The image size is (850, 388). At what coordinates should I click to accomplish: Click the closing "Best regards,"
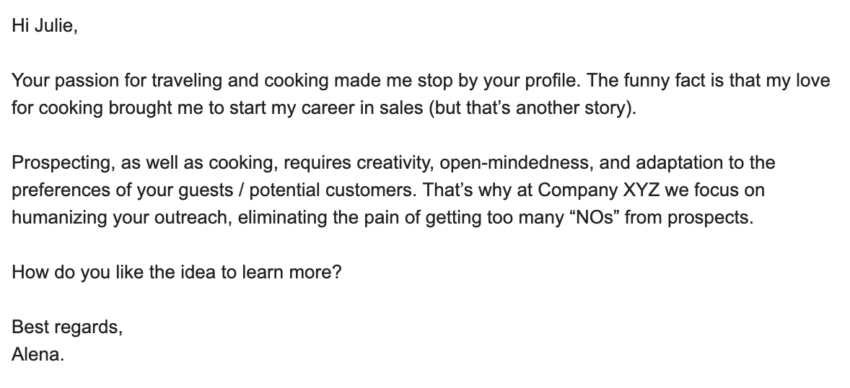[67, 327]
